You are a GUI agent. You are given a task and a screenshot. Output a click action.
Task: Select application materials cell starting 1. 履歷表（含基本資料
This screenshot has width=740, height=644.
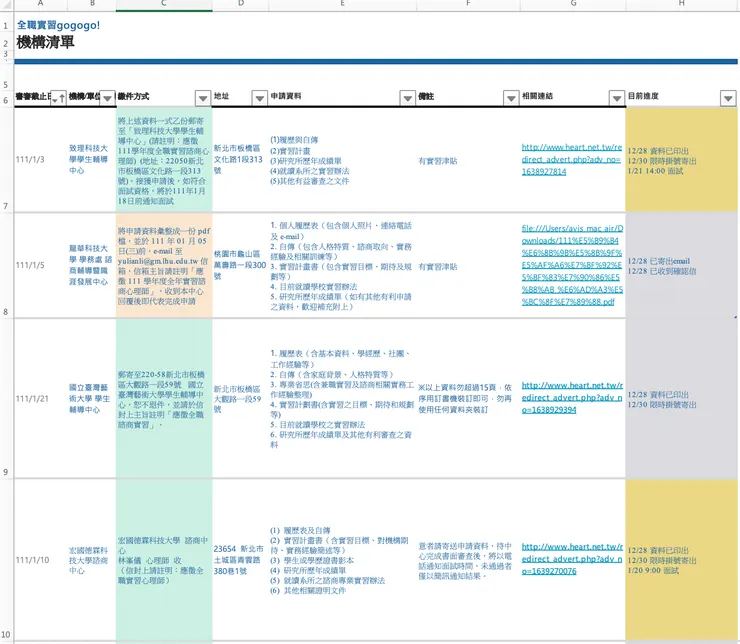(x=342, y=399)
